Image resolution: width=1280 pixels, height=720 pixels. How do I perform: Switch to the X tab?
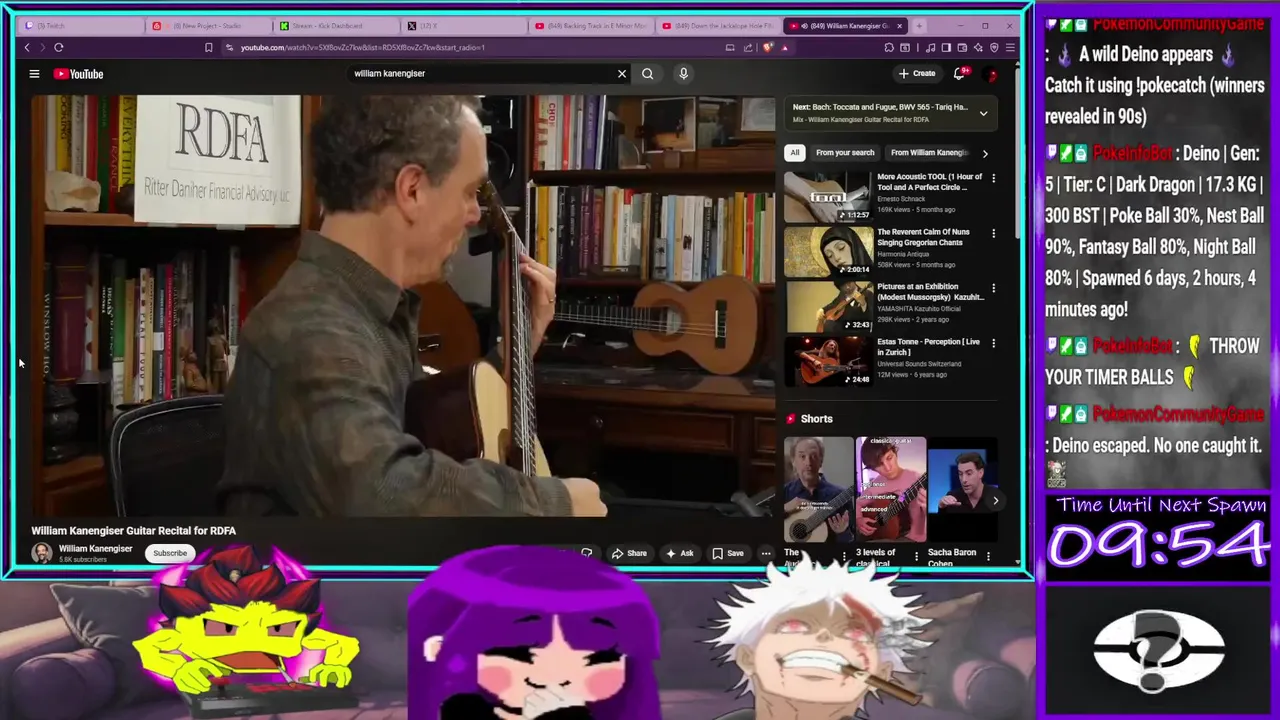(x=463, y=25)
